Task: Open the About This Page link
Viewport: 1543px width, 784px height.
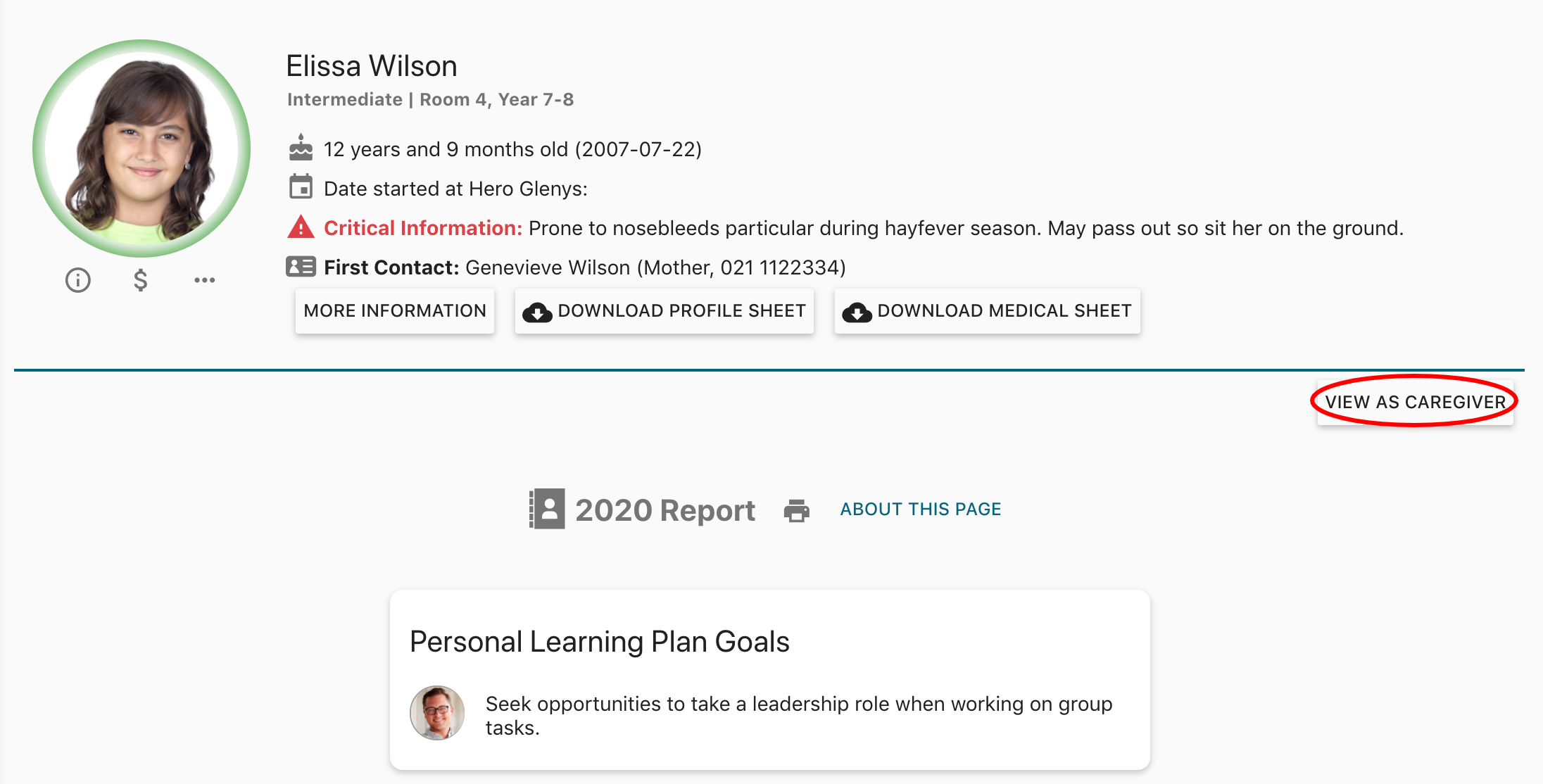Action: [x=920, y=509]
